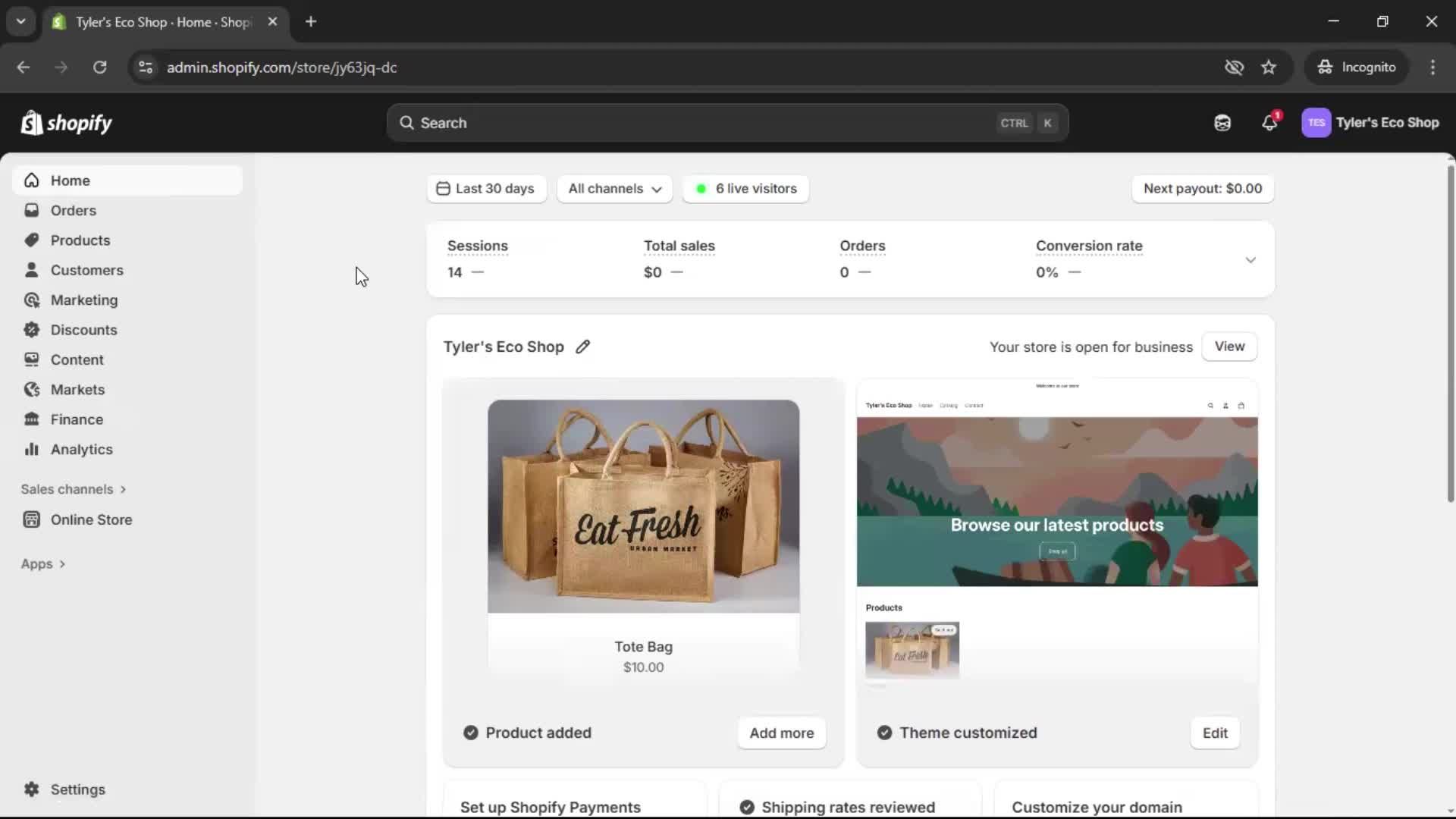1456x819 pixels.
Task: Open the Home page in sidebar
Action: click(x=127, y=180)
